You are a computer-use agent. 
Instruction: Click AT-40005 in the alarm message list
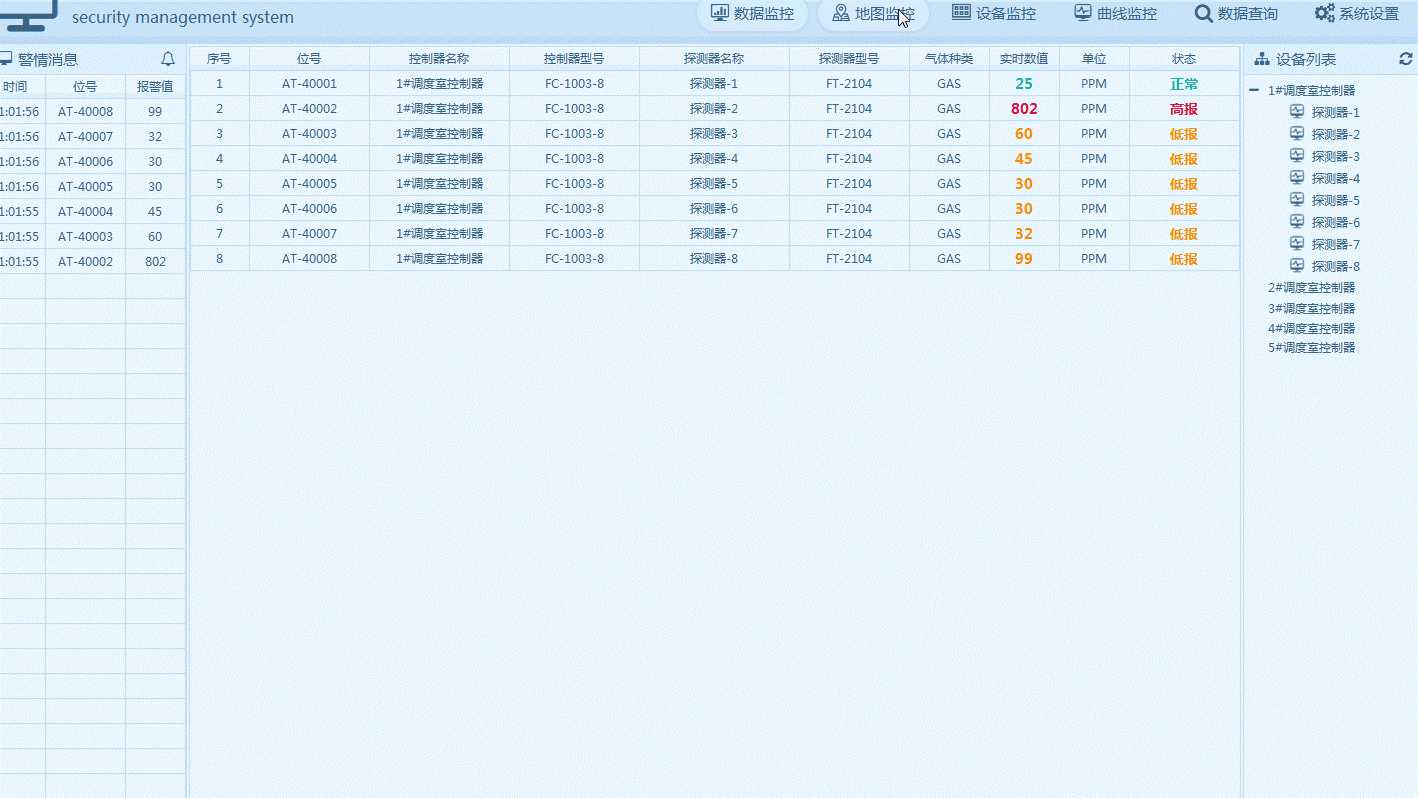coord(85,187)
